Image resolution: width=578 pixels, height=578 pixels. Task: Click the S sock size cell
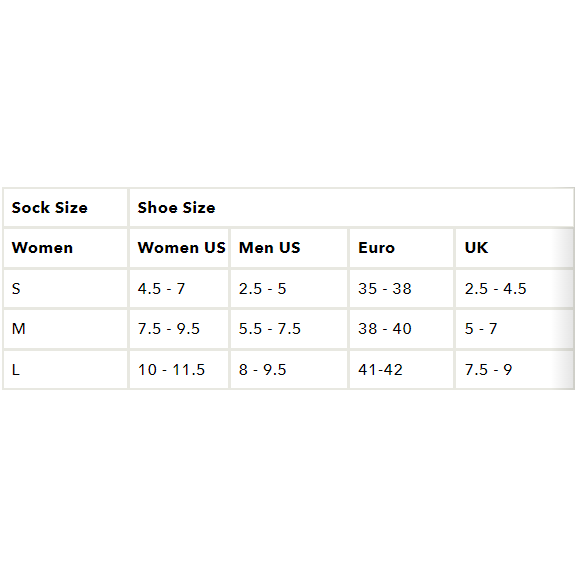(x=65, y=289)
